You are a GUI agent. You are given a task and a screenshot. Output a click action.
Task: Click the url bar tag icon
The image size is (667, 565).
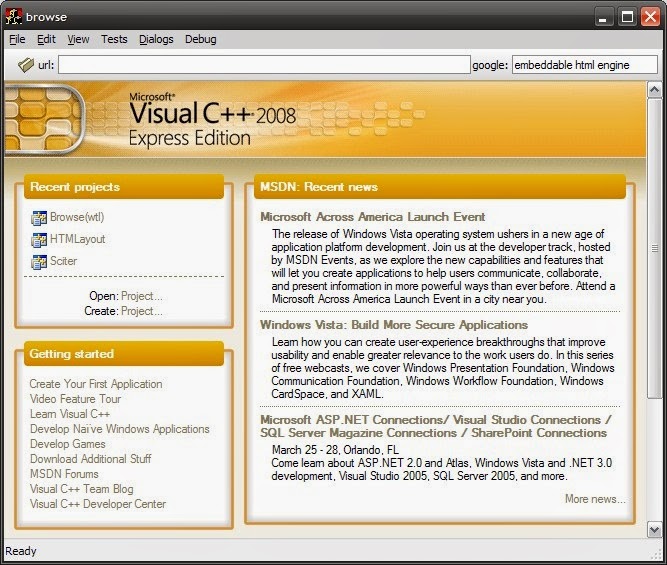(x=26, y=65)
